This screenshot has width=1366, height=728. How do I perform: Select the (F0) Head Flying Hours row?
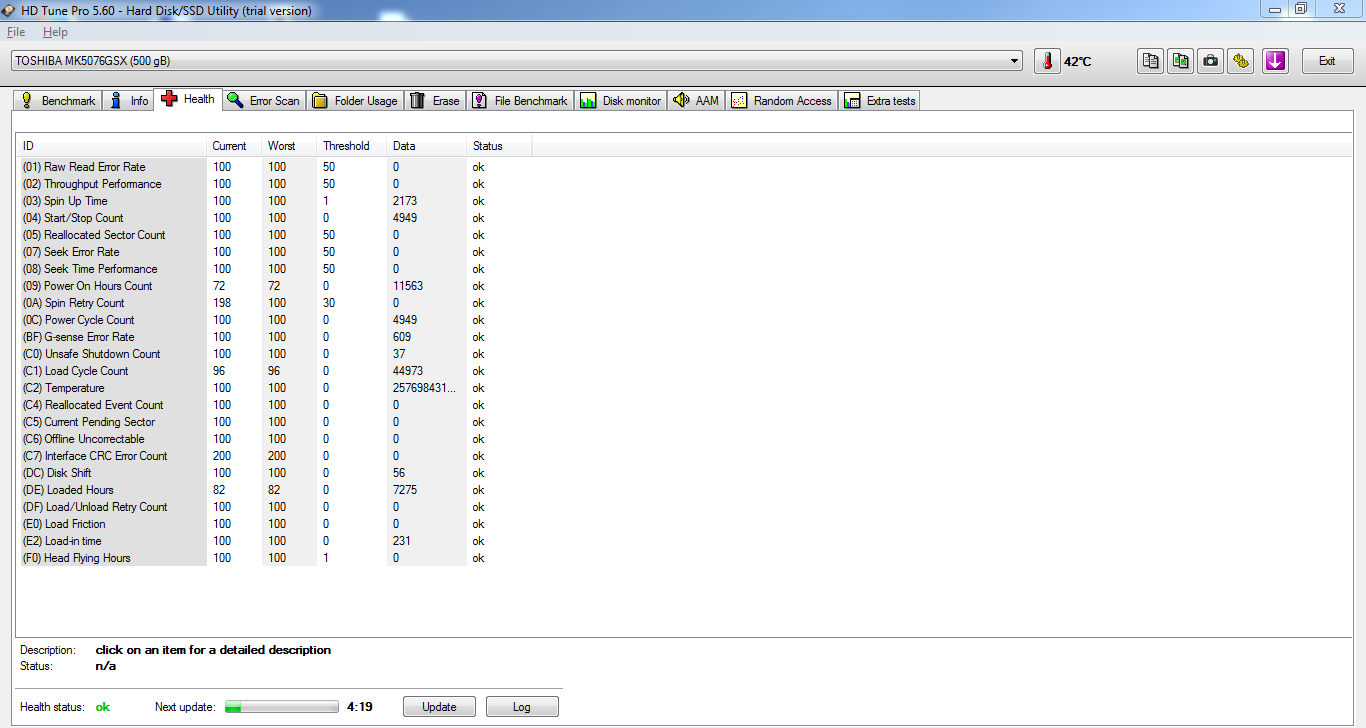pos(274,558)
